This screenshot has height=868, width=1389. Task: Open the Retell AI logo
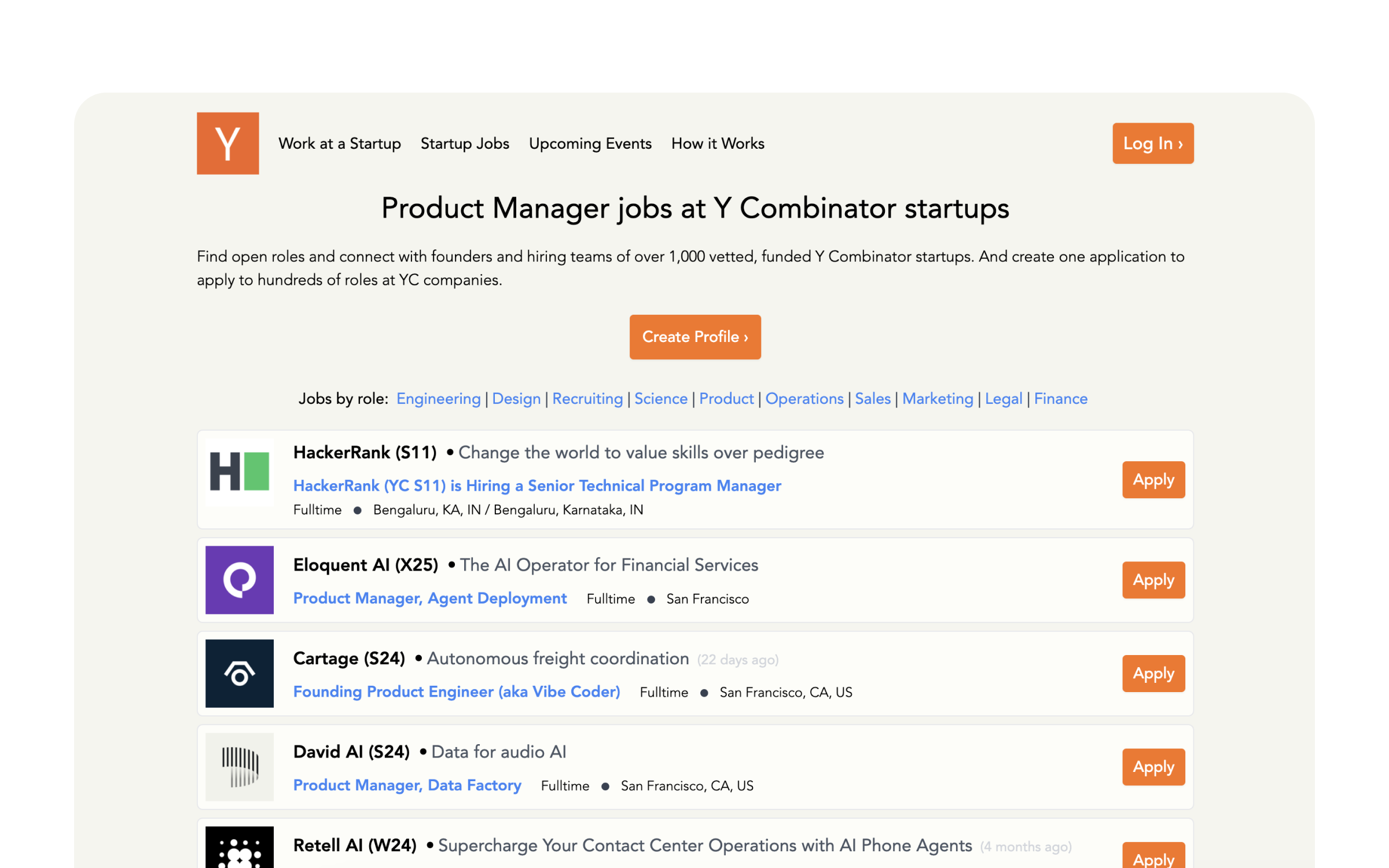(239, 847)
